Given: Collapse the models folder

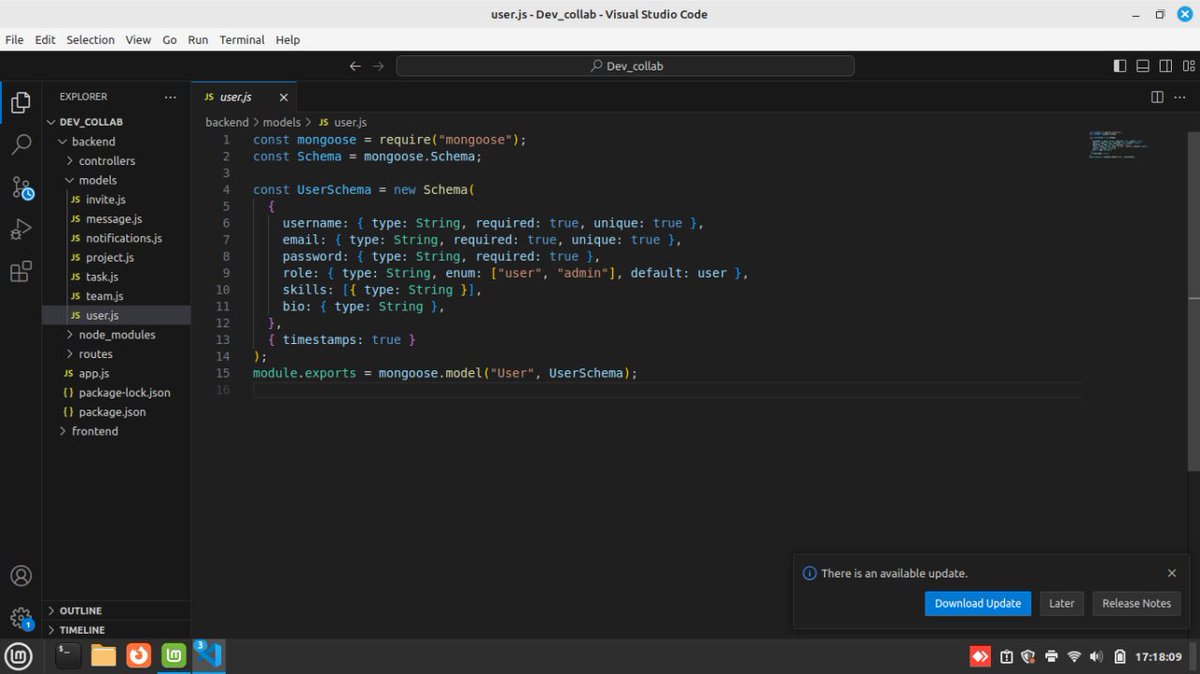Looking at the screenshot, I should [x=116, y=180].
